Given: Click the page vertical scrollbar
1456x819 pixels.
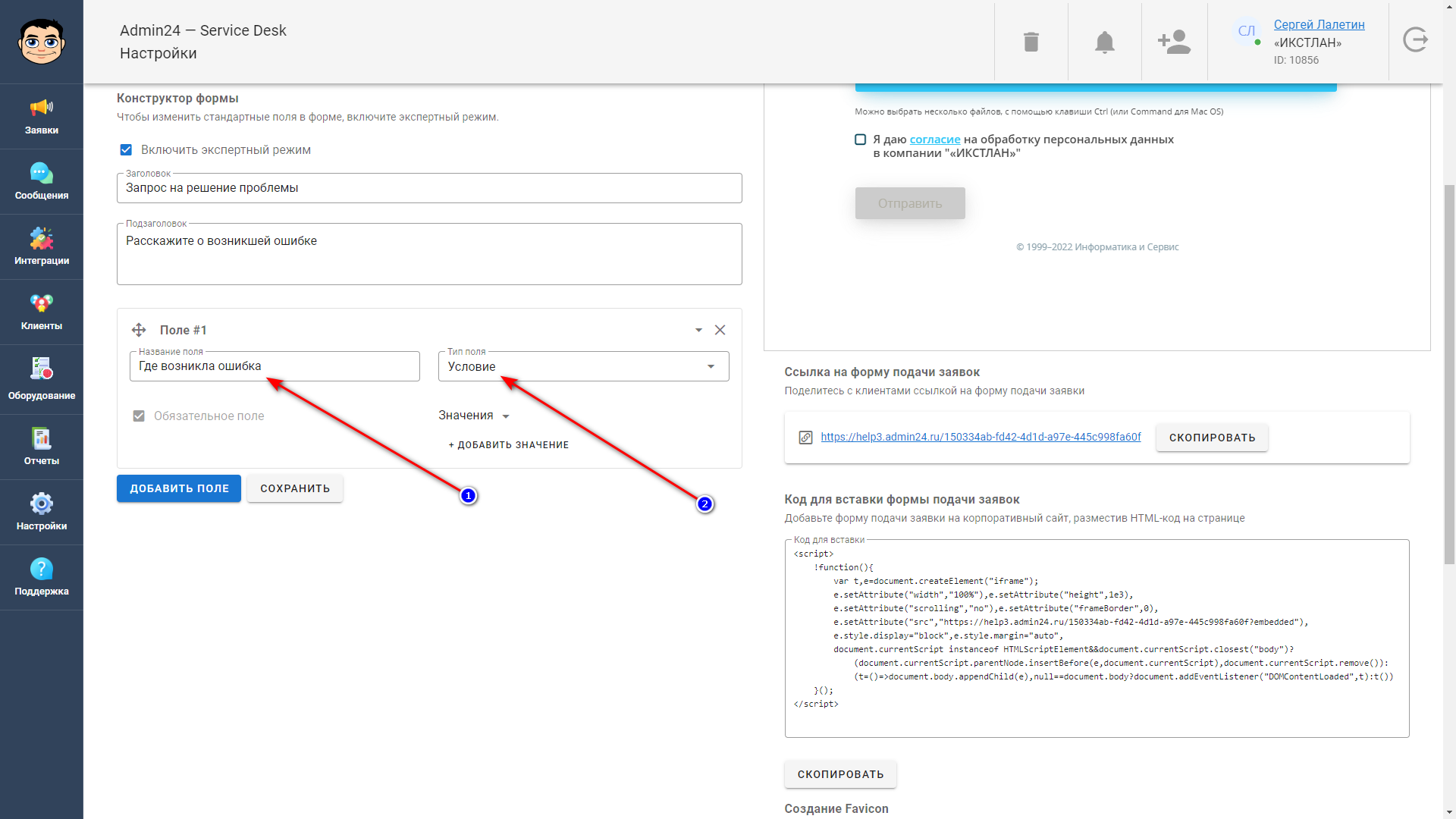Looking at the screenshot, I should (1449, 375).
